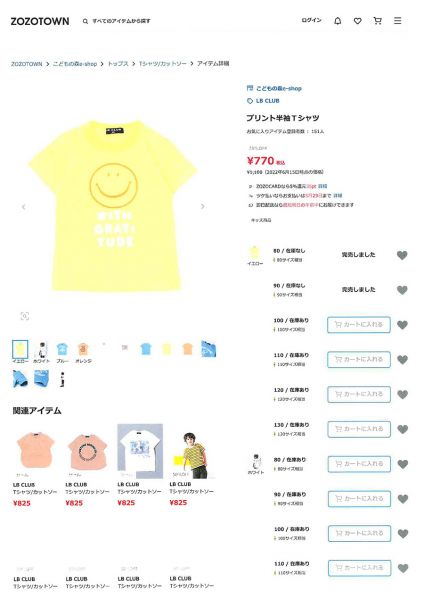Go to Tops in breadcrumb
The image size is (424, 600).
pos(118,64)
